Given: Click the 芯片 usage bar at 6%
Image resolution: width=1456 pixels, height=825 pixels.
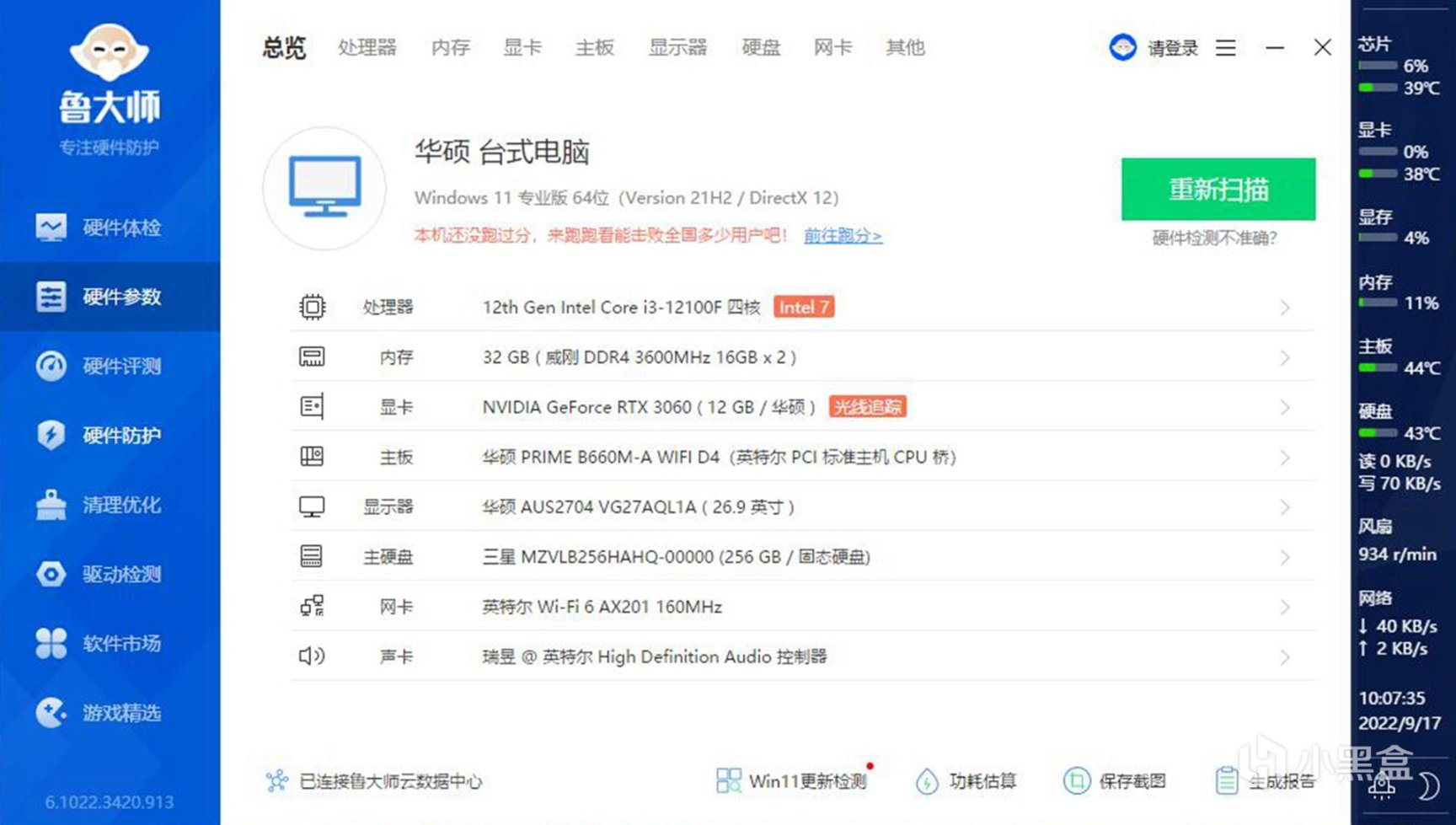Looking at the screenshot, I should 1378,66.
